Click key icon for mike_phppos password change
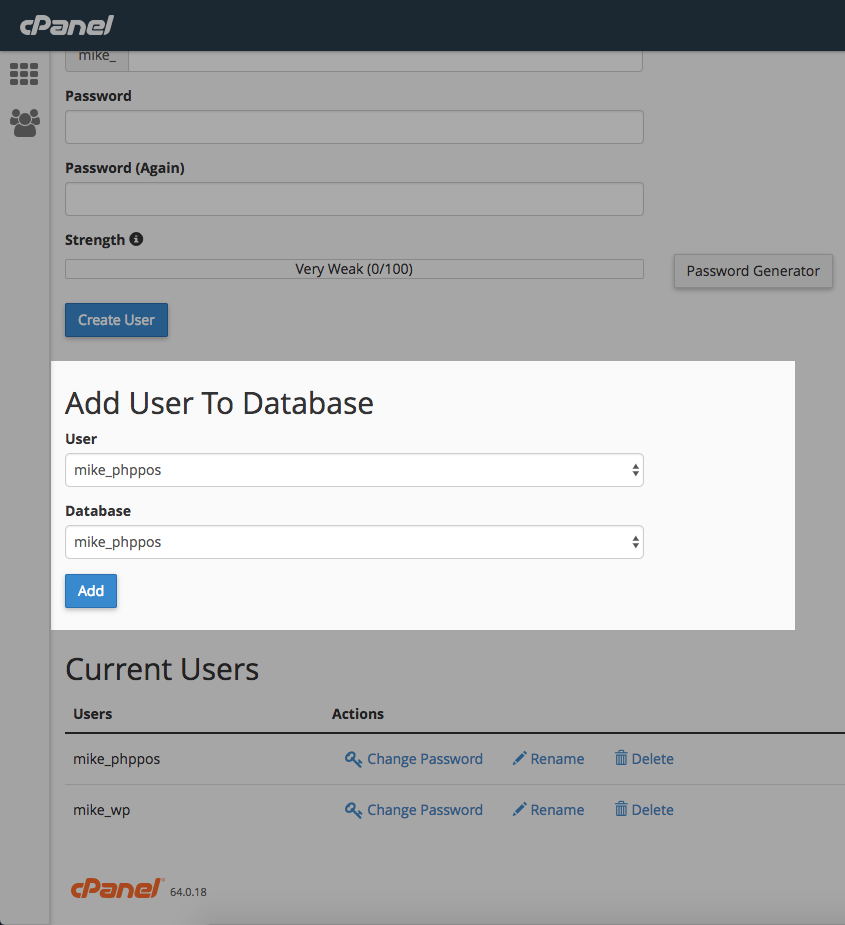 [x=353, y=759]
